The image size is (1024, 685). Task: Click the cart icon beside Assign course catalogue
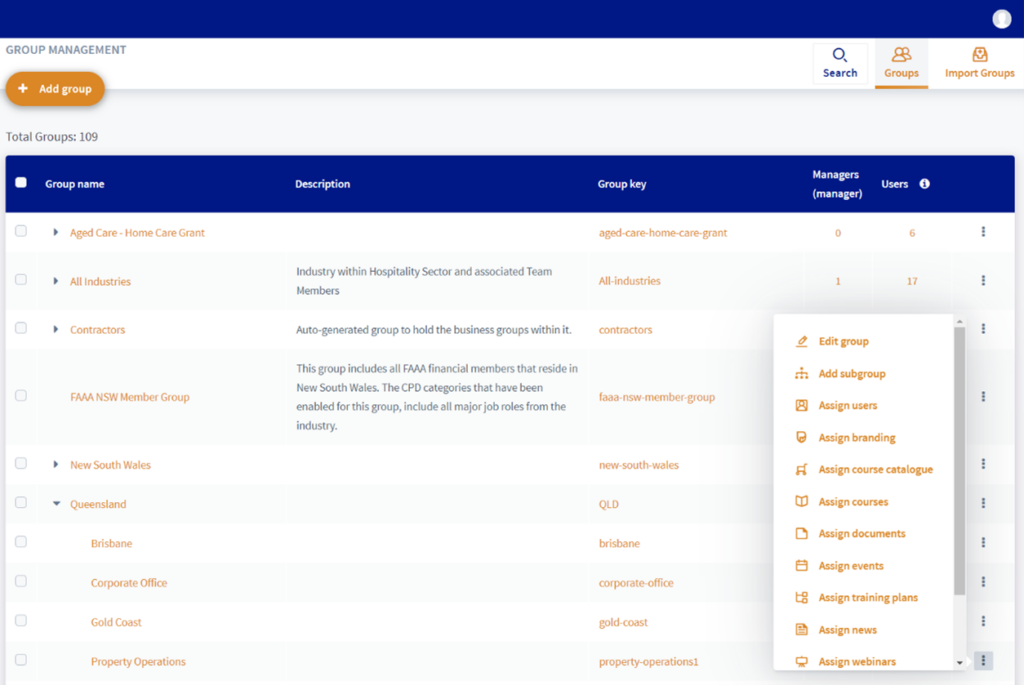[x=801, y=470]
